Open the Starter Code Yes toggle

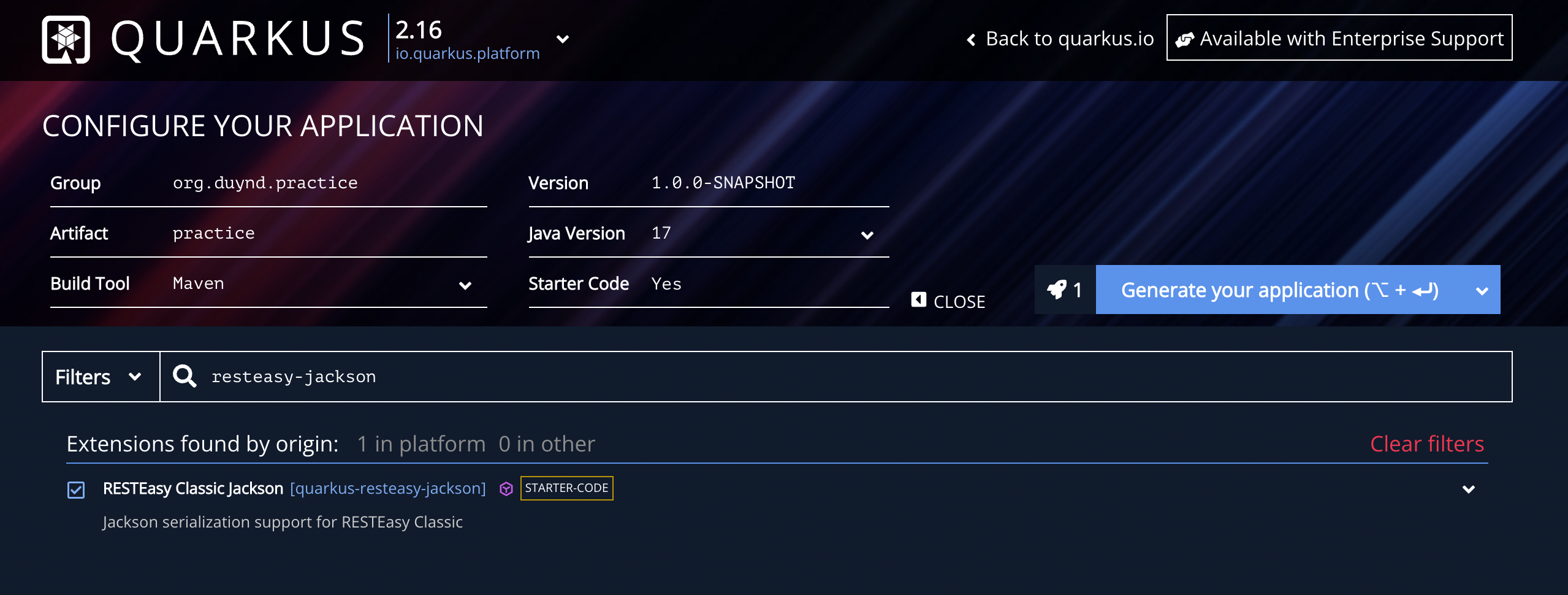(709, 283)
